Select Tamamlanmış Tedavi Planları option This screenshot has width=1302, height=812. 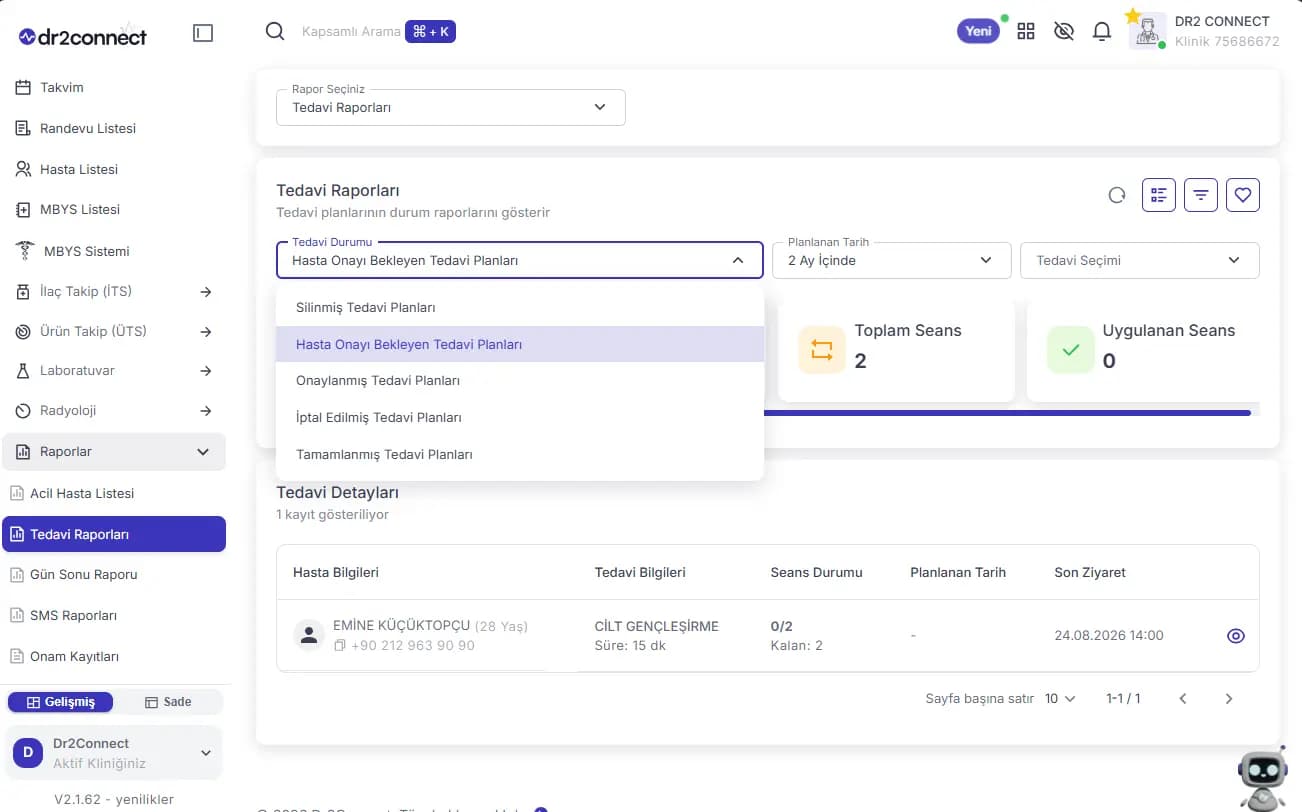click(x=520, y=455)
